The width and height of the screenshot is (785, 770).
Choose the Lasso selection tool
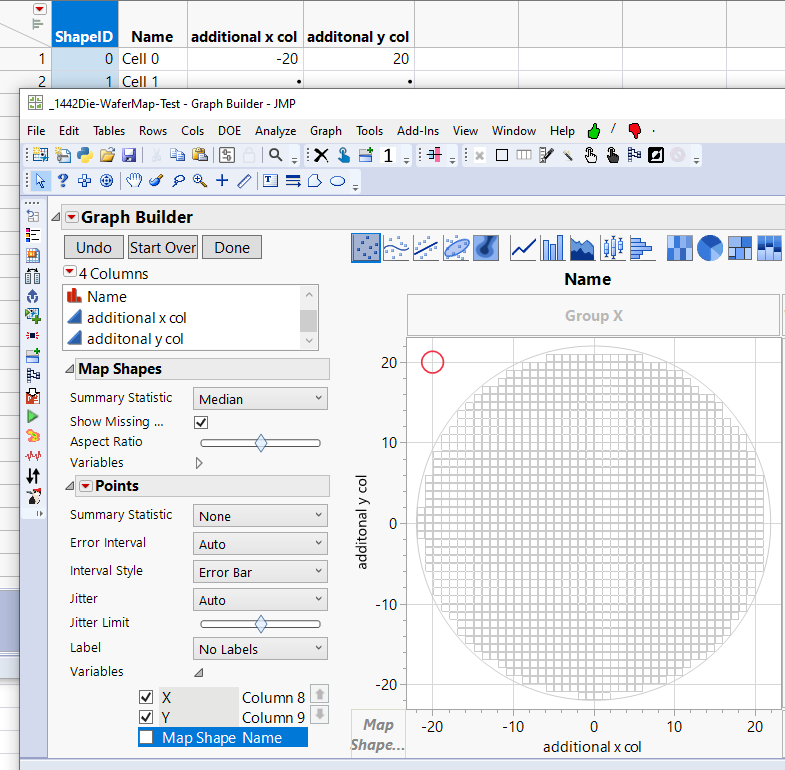point(178,181)
